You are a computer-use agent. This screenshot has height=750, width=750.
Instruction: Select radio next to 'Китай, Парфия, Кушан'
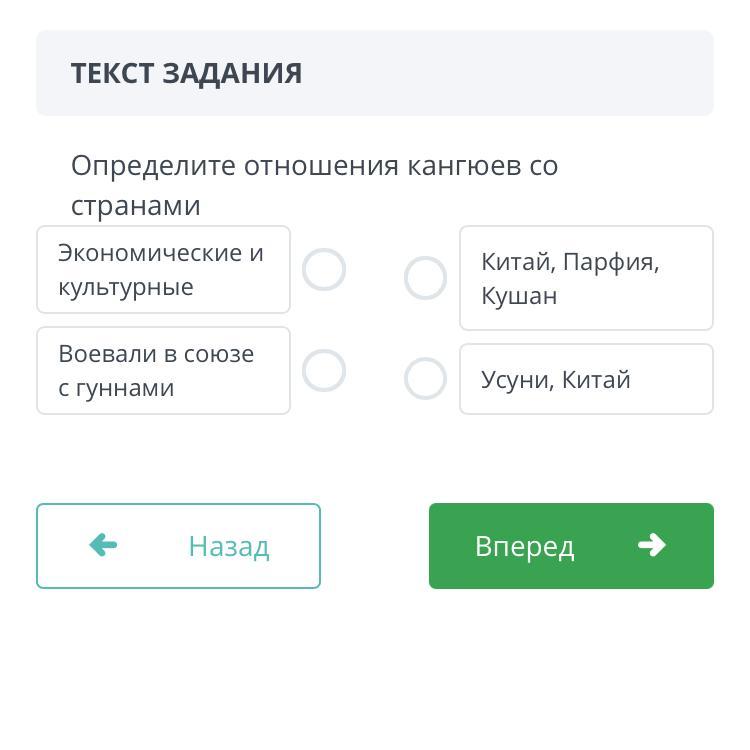pyautogui.click(x=425, y=278)
